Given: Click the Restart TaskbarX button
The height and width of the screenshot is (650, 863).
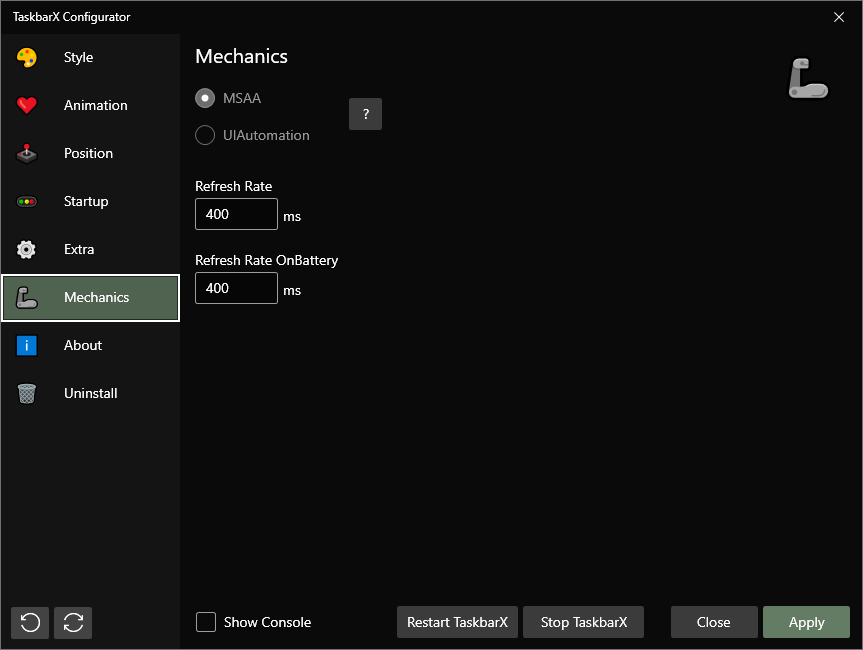Looking at the screenshot, I should tap(457, 621).
